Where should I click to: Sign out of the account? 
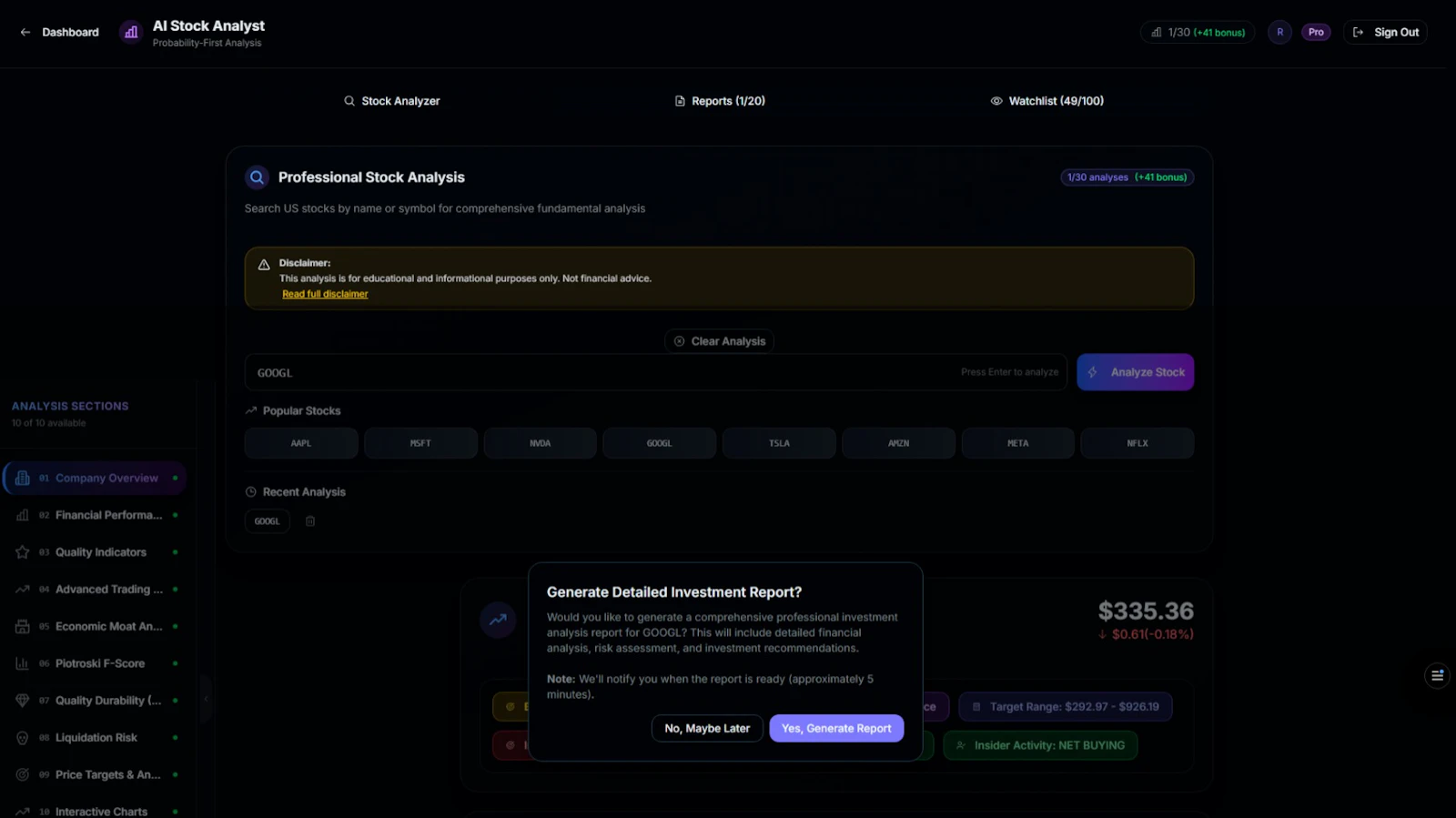click(x=1385, y=32)
